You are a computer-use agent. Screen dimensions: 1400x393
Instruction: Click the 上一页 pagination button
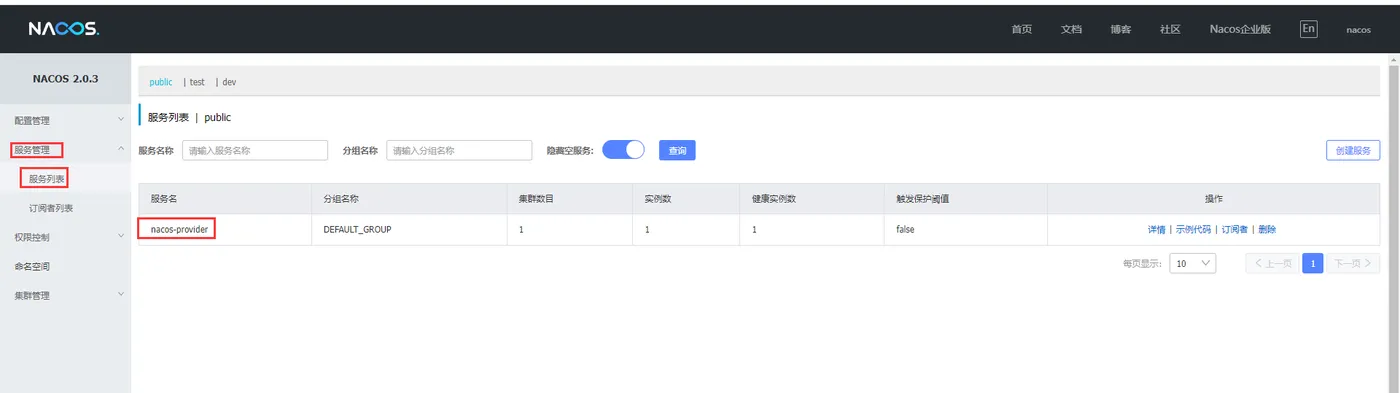(x=1272, y=263)
